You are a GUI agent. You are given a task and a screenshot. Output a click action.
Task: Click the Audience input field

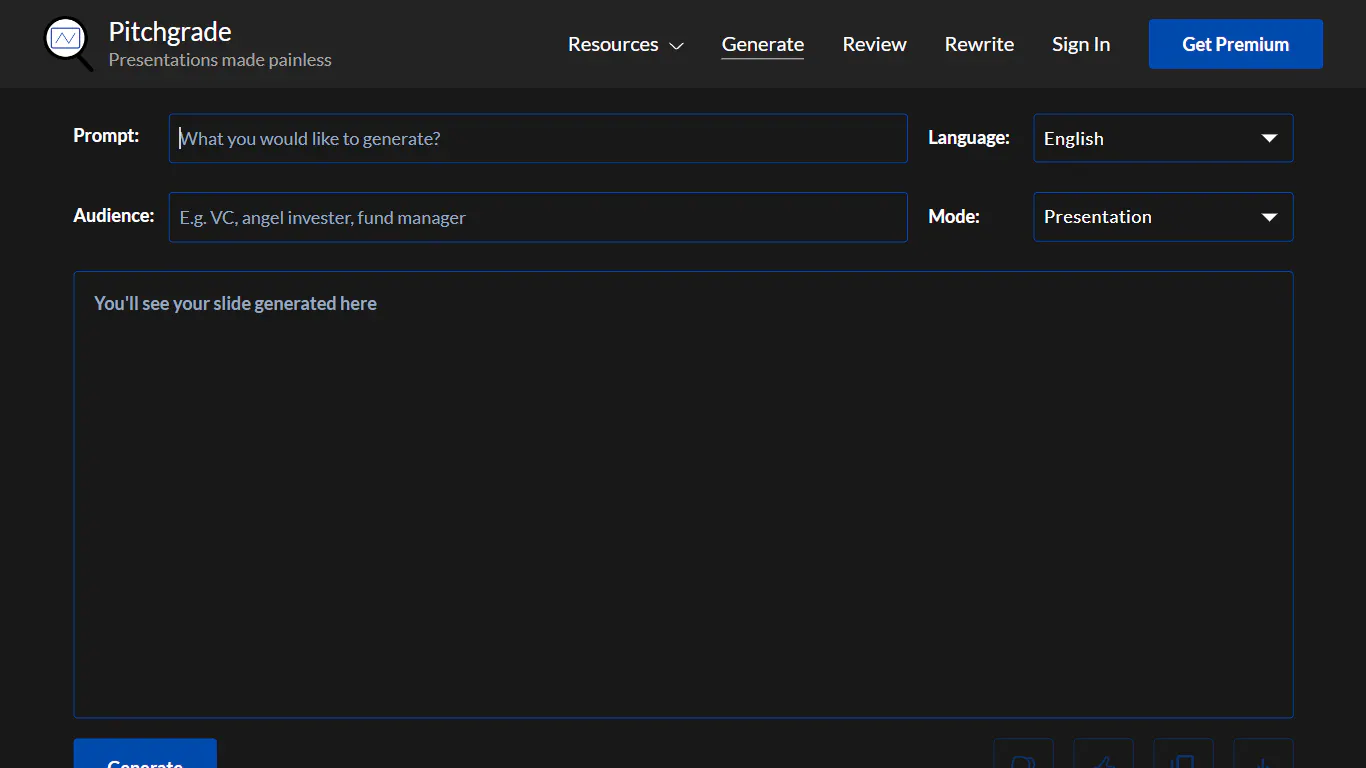[538, 217]
